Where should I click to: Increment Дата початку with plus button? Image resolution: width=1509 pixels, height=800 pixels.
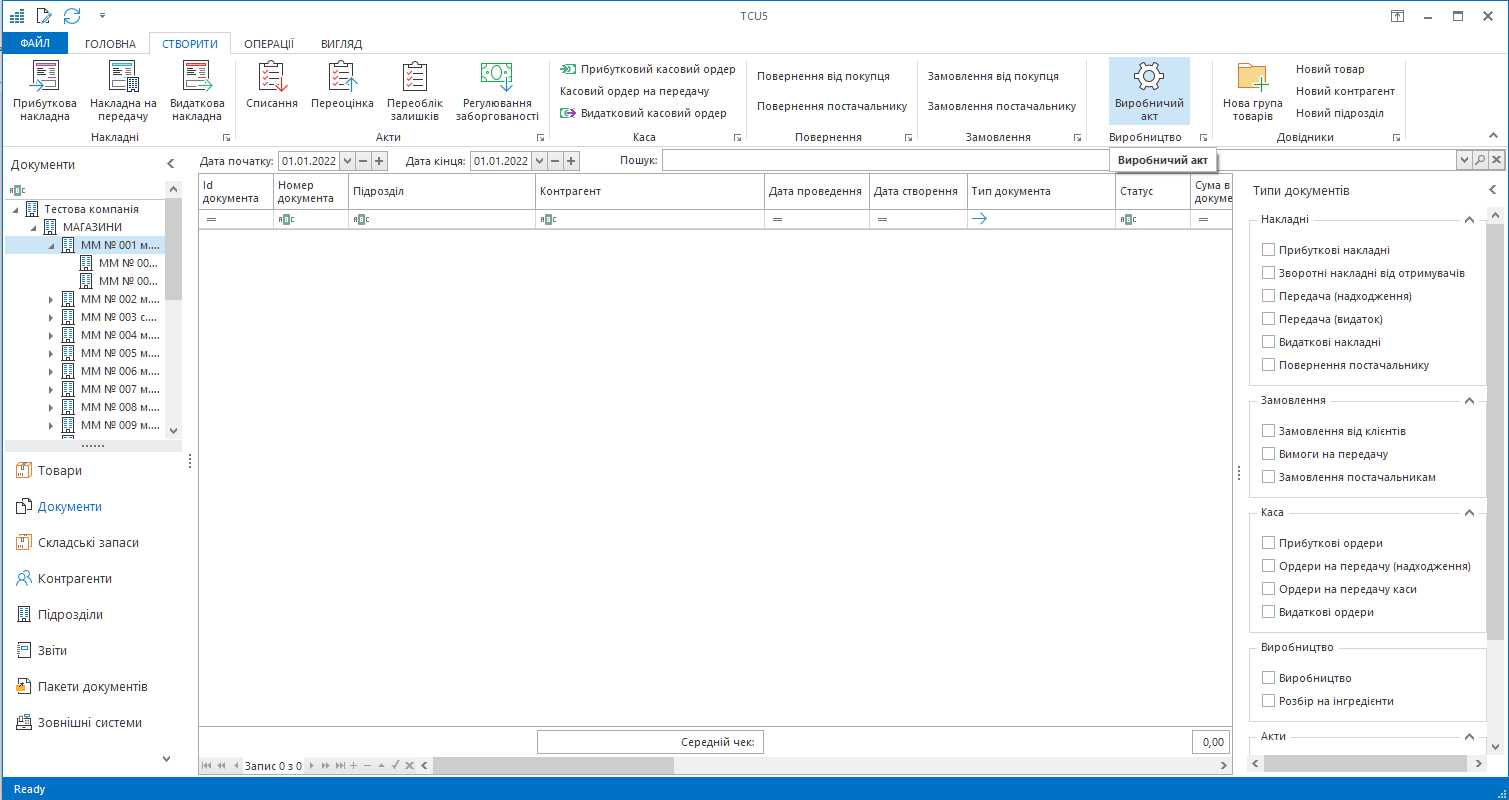(x=379, y=160)
